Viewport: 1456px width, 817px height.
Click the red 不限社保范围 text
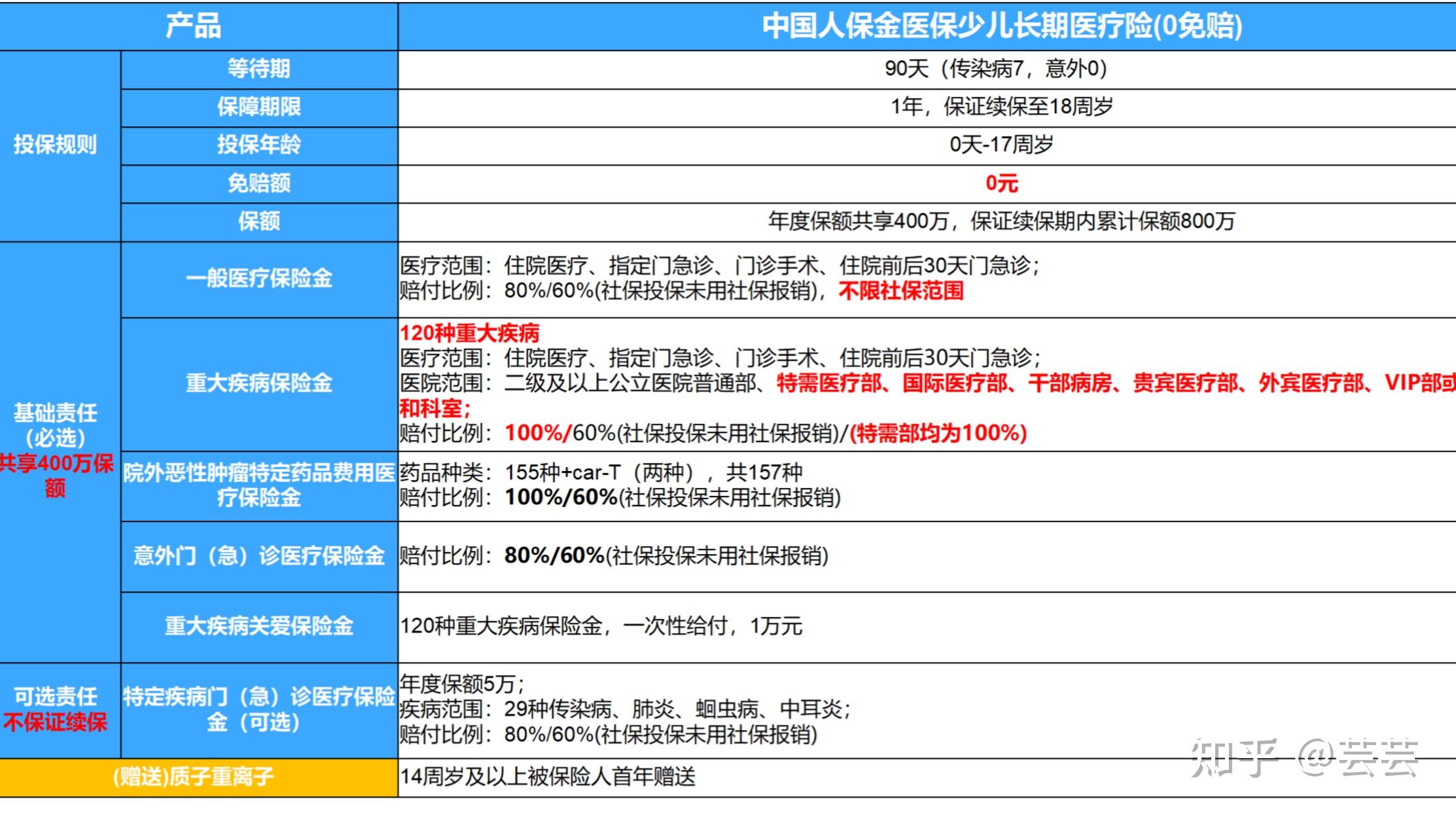pyautogui.click(x=901, y=290)
